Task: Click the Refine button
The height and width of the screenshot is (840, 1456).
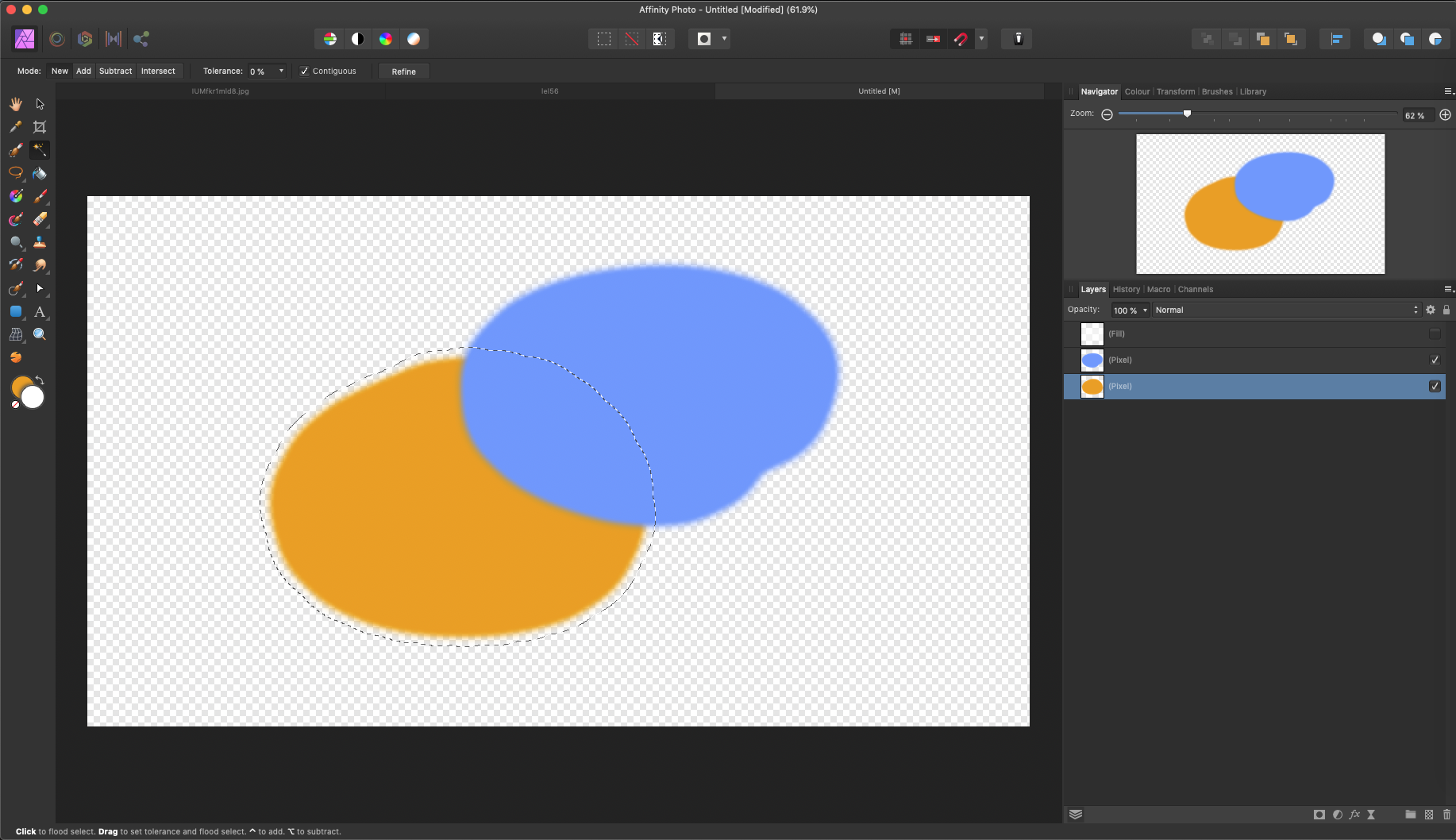Action: (x=403, y=71)
